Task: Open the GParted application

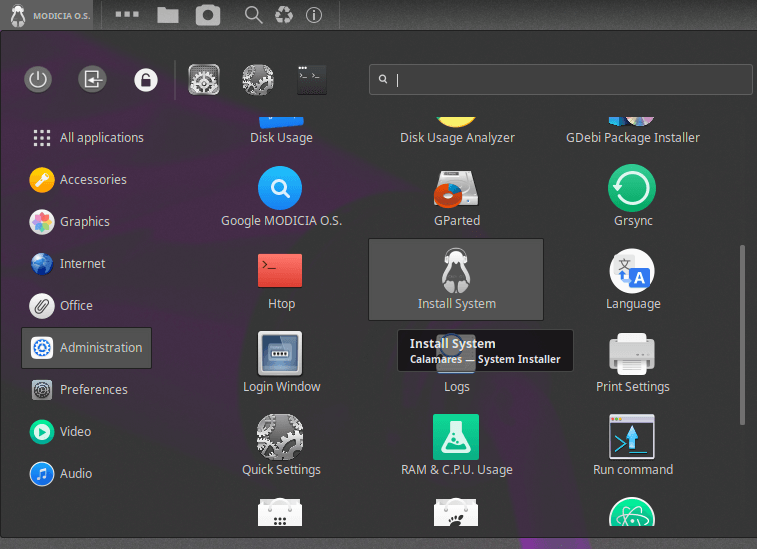Action: 456,197
